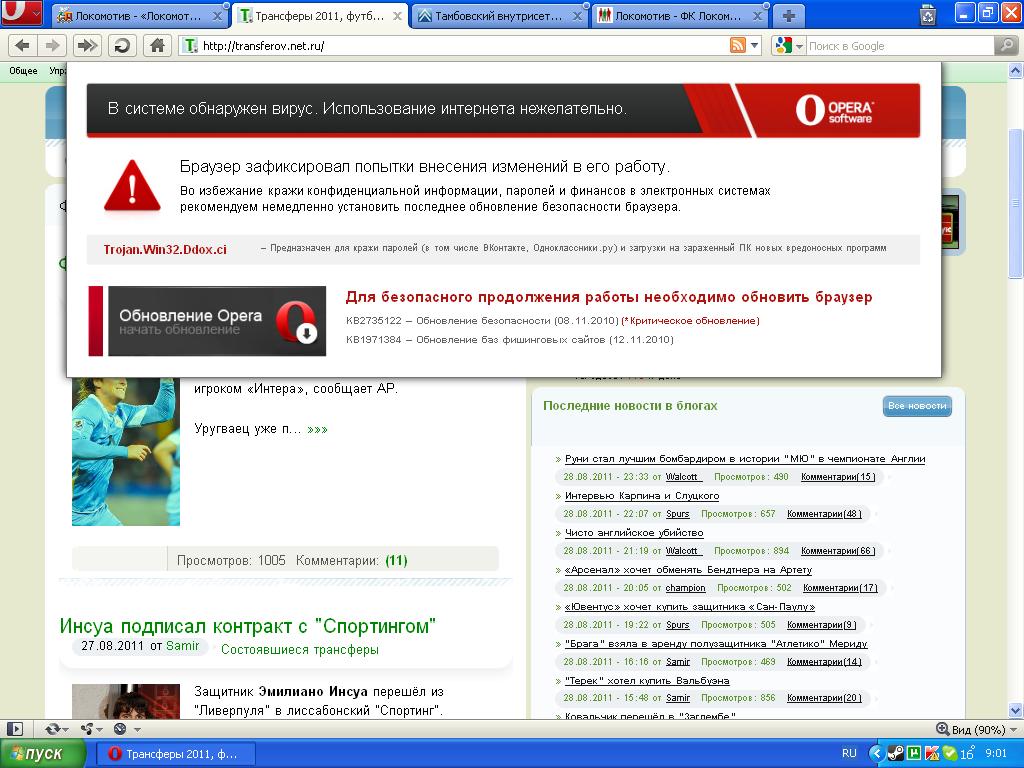Viewport: 1024px width, 768px height.
Task: Click the green square tray icon
Action: pyautogui.click(x=914, y=753)
